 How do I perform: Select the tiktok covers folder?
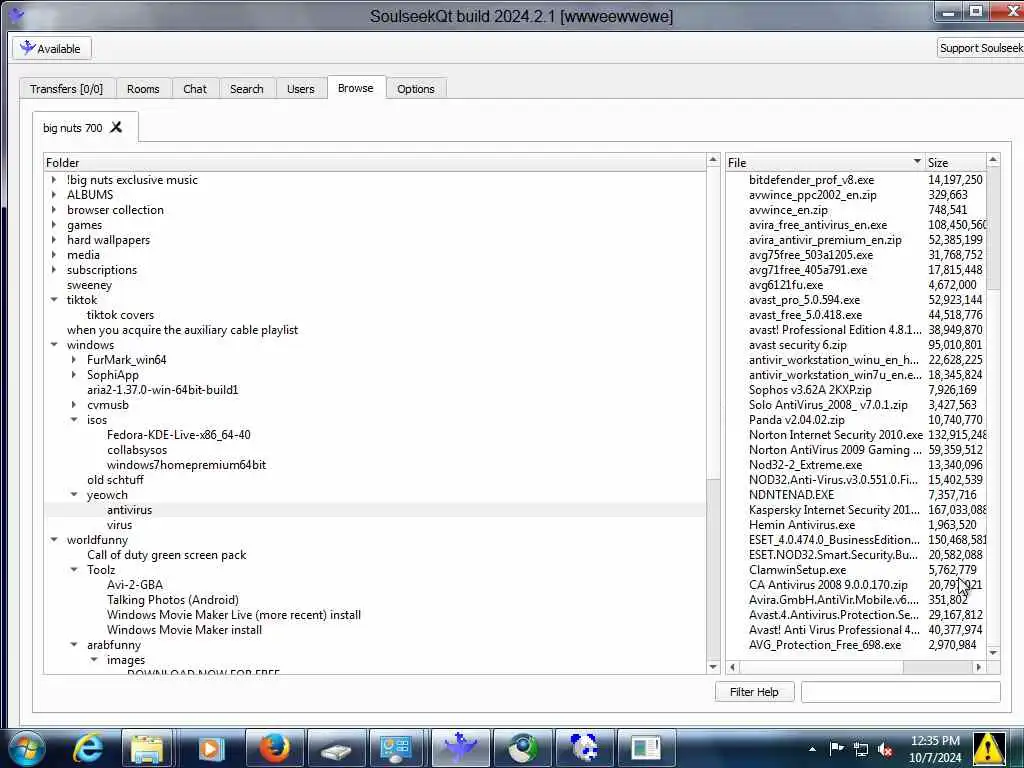(x=120, y=315)
